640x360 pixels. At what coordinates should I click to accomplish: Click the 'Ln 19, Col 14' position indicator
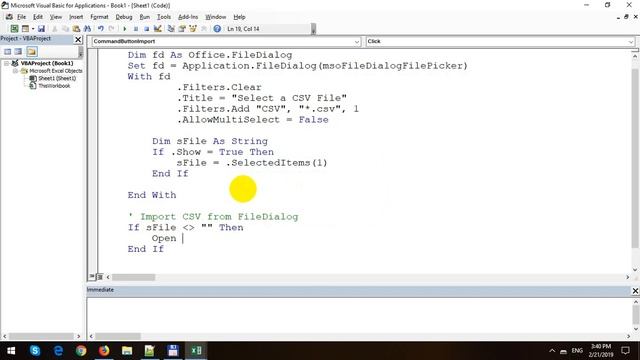243,29
